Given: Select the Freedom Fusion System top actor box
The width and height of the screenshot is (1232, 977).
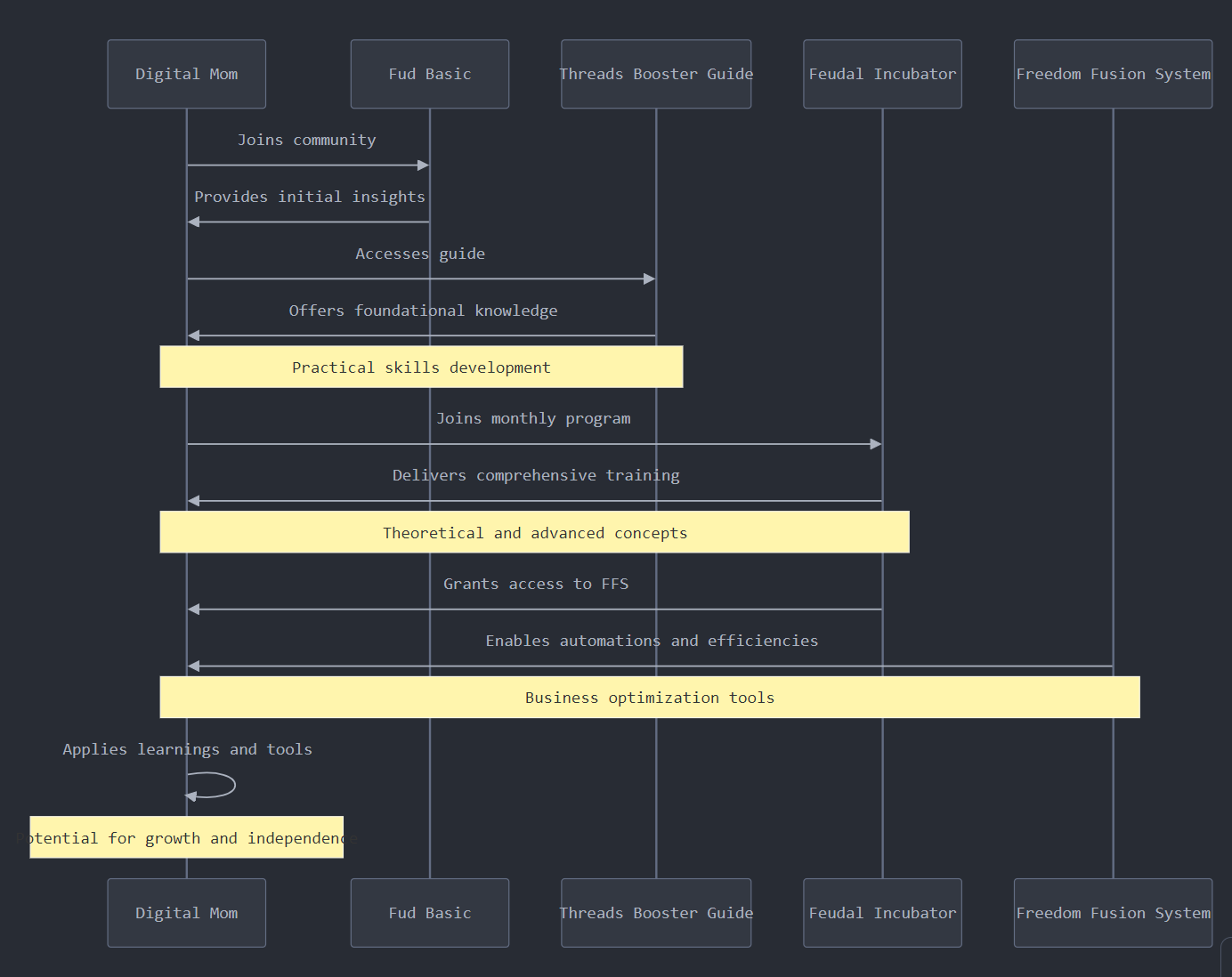Looking at the screenshot, I should [1113, 74].
